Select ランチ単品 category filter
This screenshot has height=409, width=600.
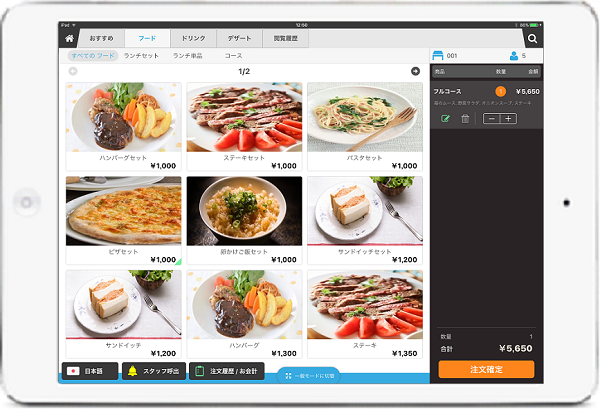(x=188, y=55)
